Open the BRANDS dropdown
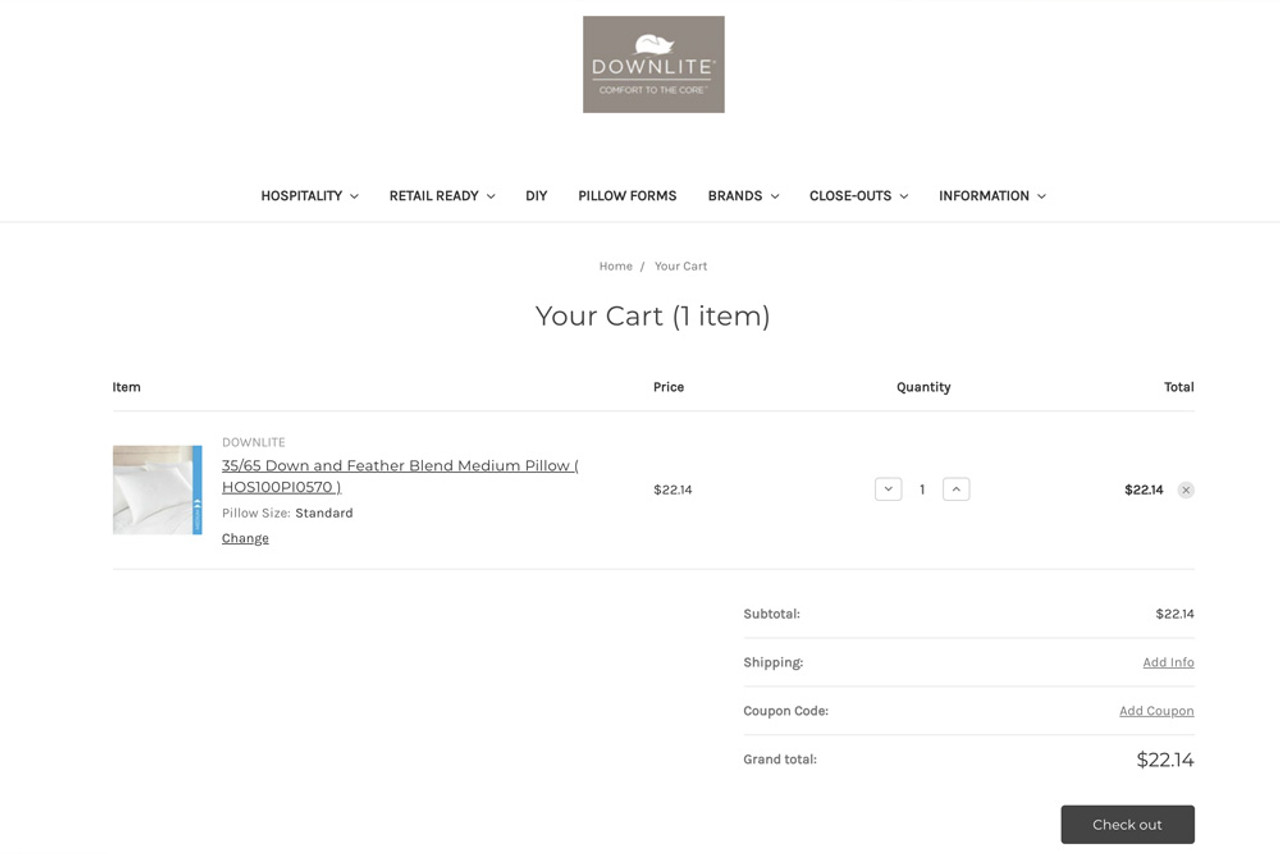 tap(742, 196)
